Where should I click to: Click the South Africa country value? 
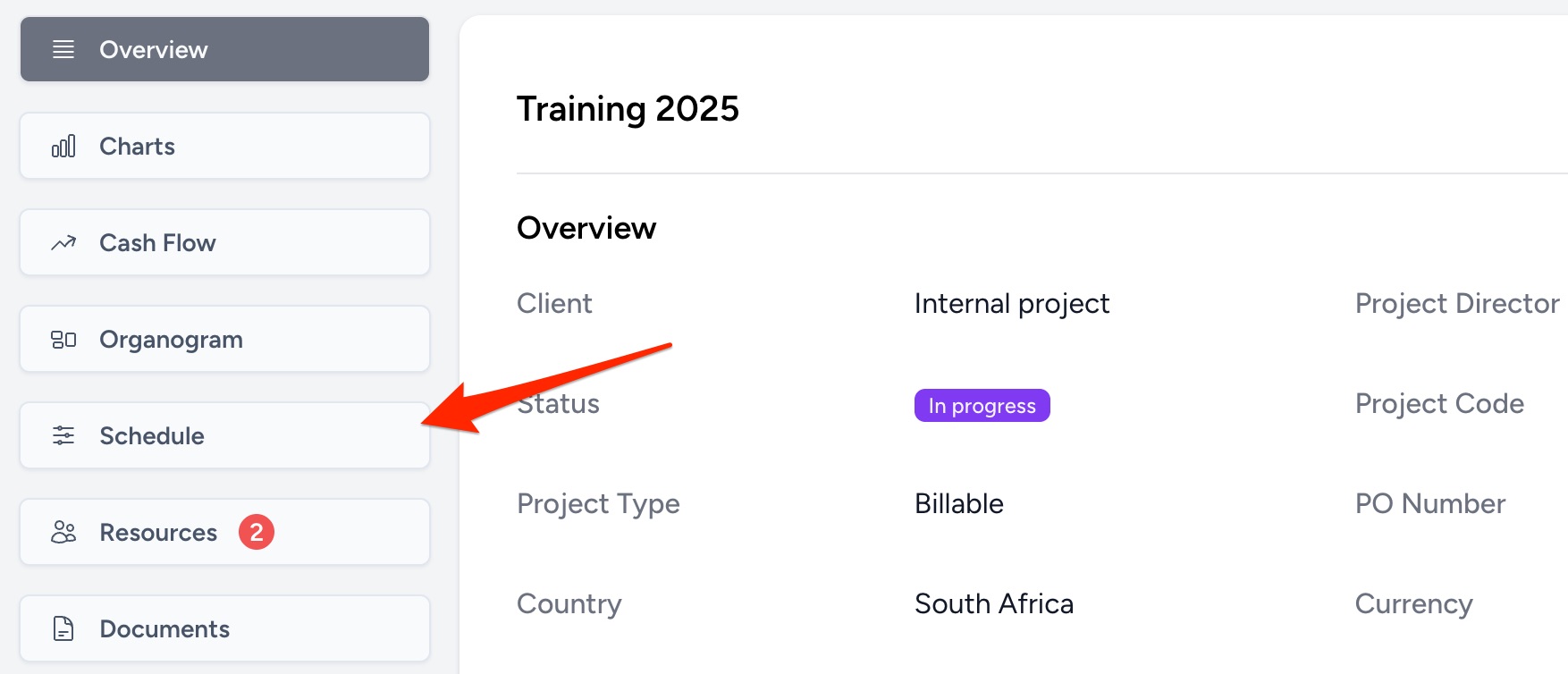point(993,604)
